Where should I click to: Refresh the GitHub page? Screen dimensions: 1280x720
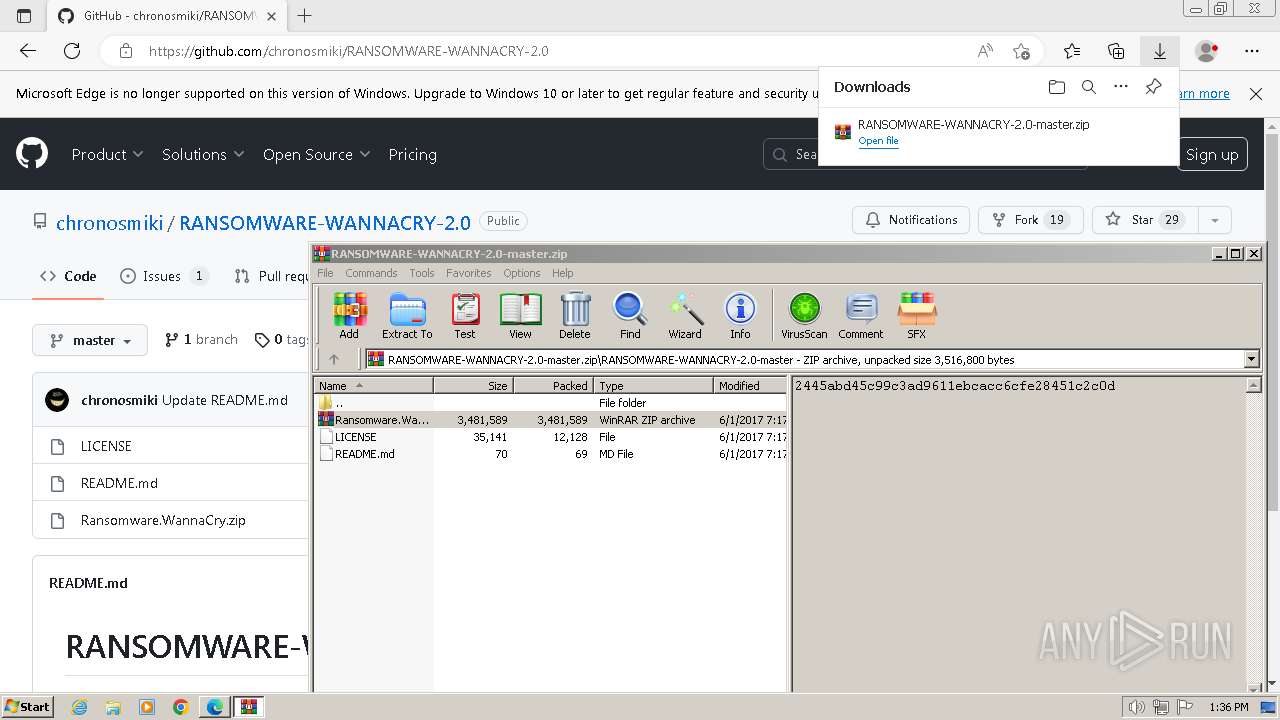(x=72, y=51)
